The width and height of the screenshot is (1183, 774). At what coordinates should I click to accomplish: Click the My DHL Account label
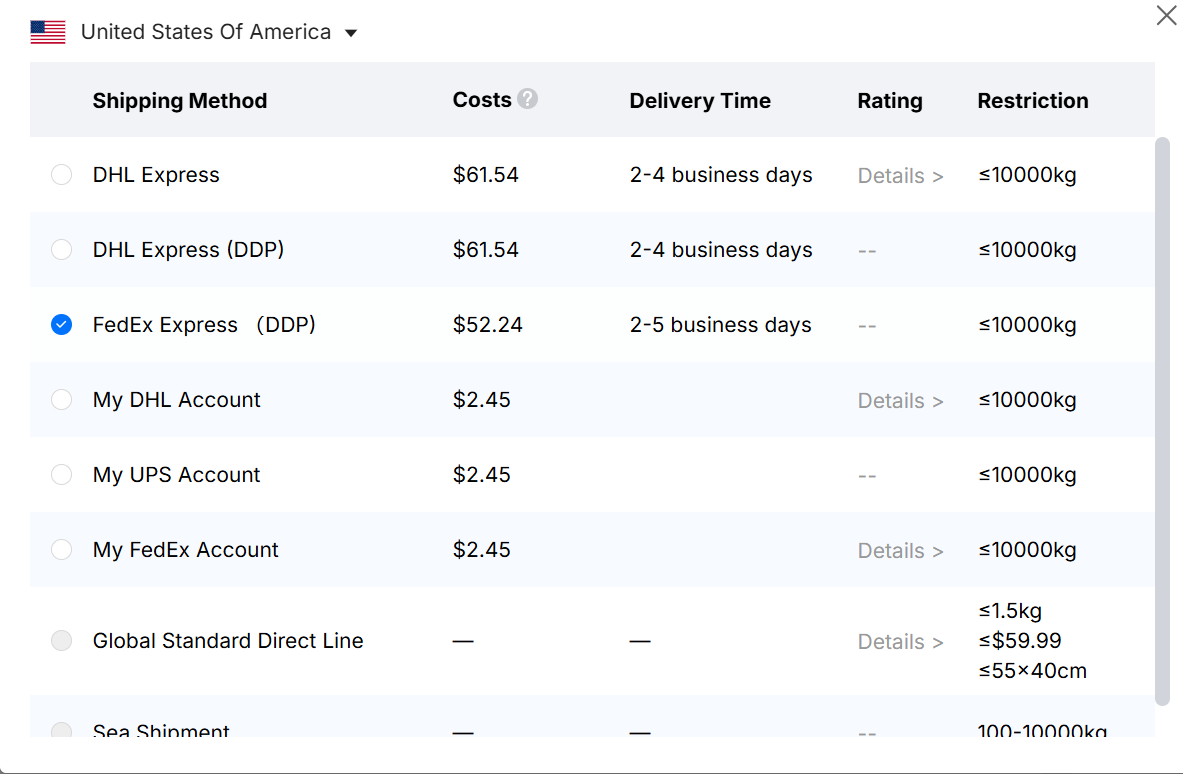177,400
